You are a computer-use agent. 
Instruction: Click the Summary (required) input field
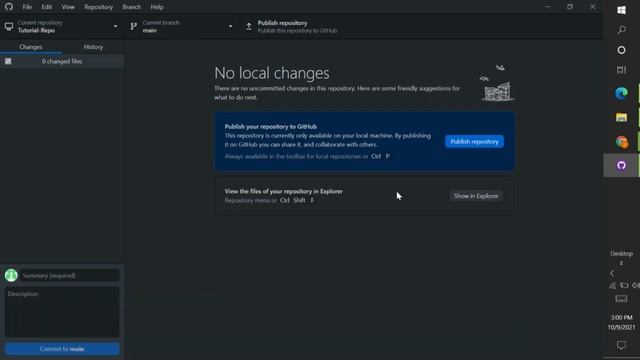(x=70, y=276)
